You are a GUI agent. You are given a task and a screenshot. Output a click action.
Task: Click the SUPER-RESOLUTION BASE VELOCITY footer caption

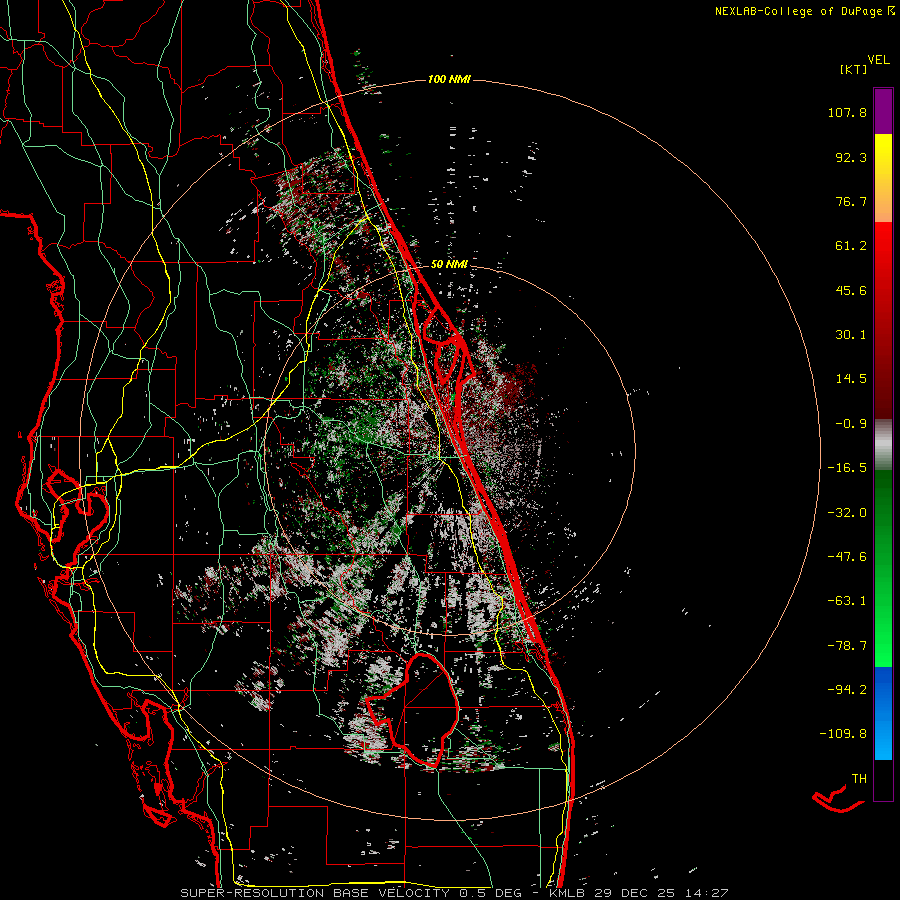[454, 893]
